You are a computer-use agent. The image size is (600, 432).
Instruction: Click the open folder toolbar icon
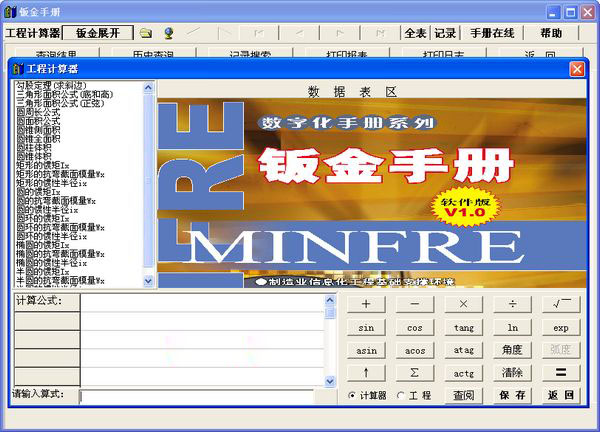click(x=146, y=33)
